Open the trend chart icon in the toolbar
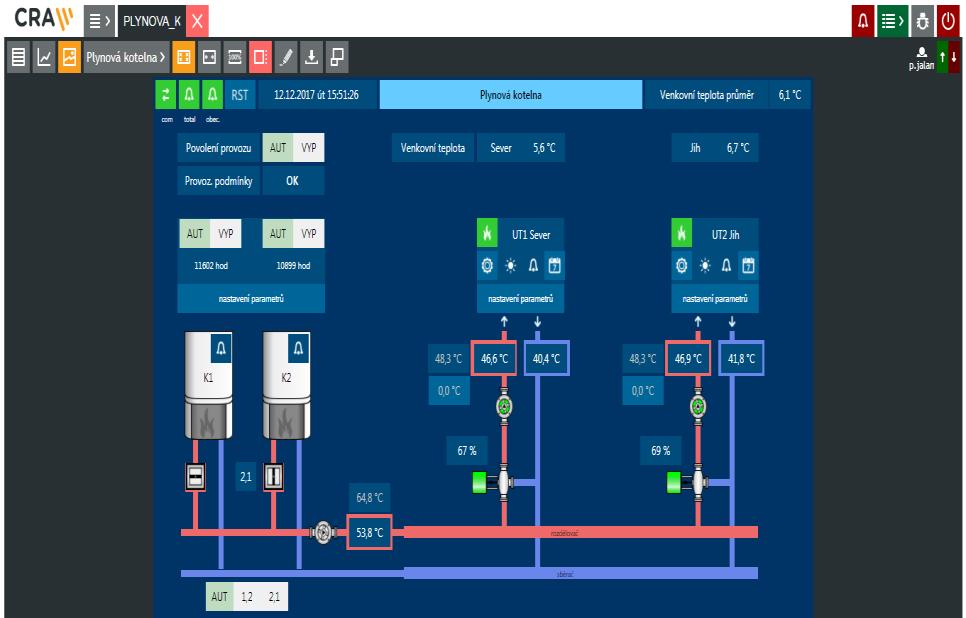 coord(44,57)
